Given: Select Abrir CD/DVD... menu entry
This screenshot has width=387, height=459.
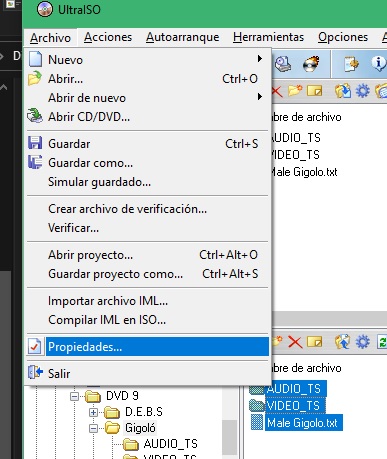Looking at the screenshot, I should pyautogui.click(x=147, y=117).
